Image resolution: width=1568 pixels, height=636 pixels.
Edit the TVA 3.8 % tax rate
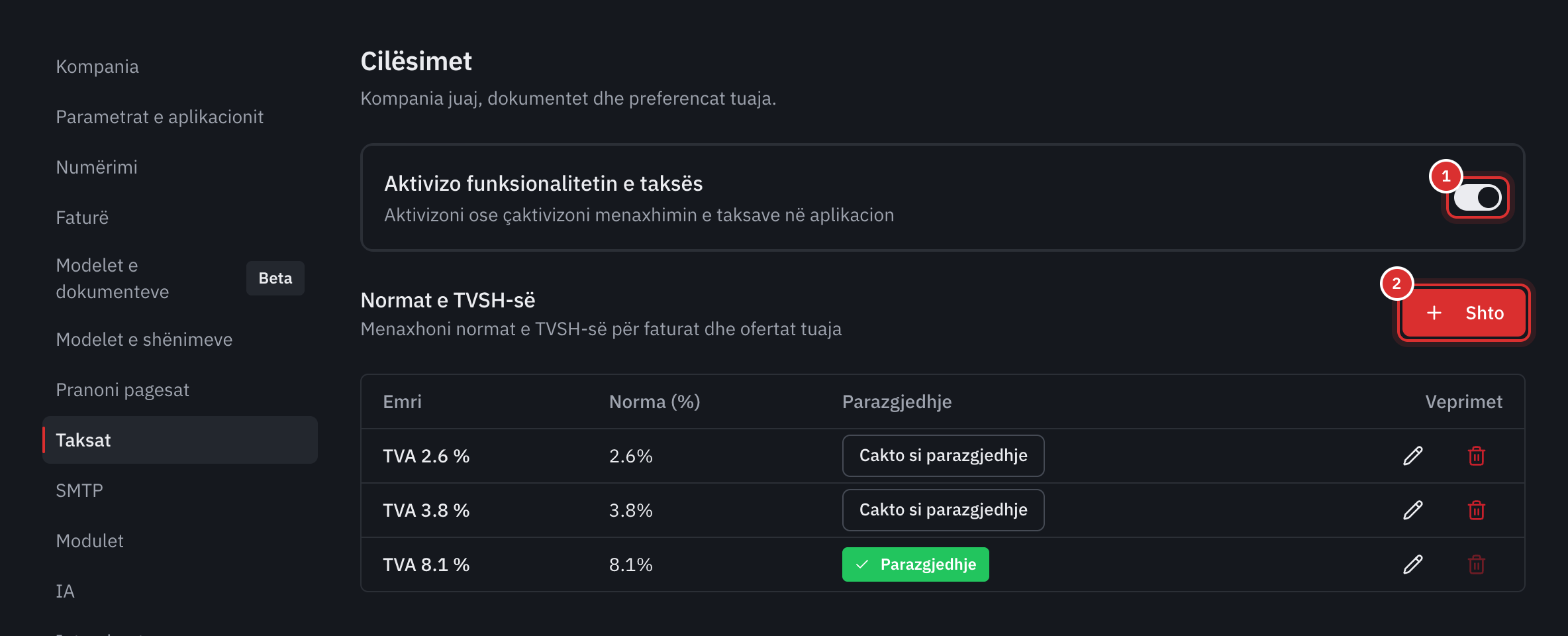click(x=1413, y=510)
